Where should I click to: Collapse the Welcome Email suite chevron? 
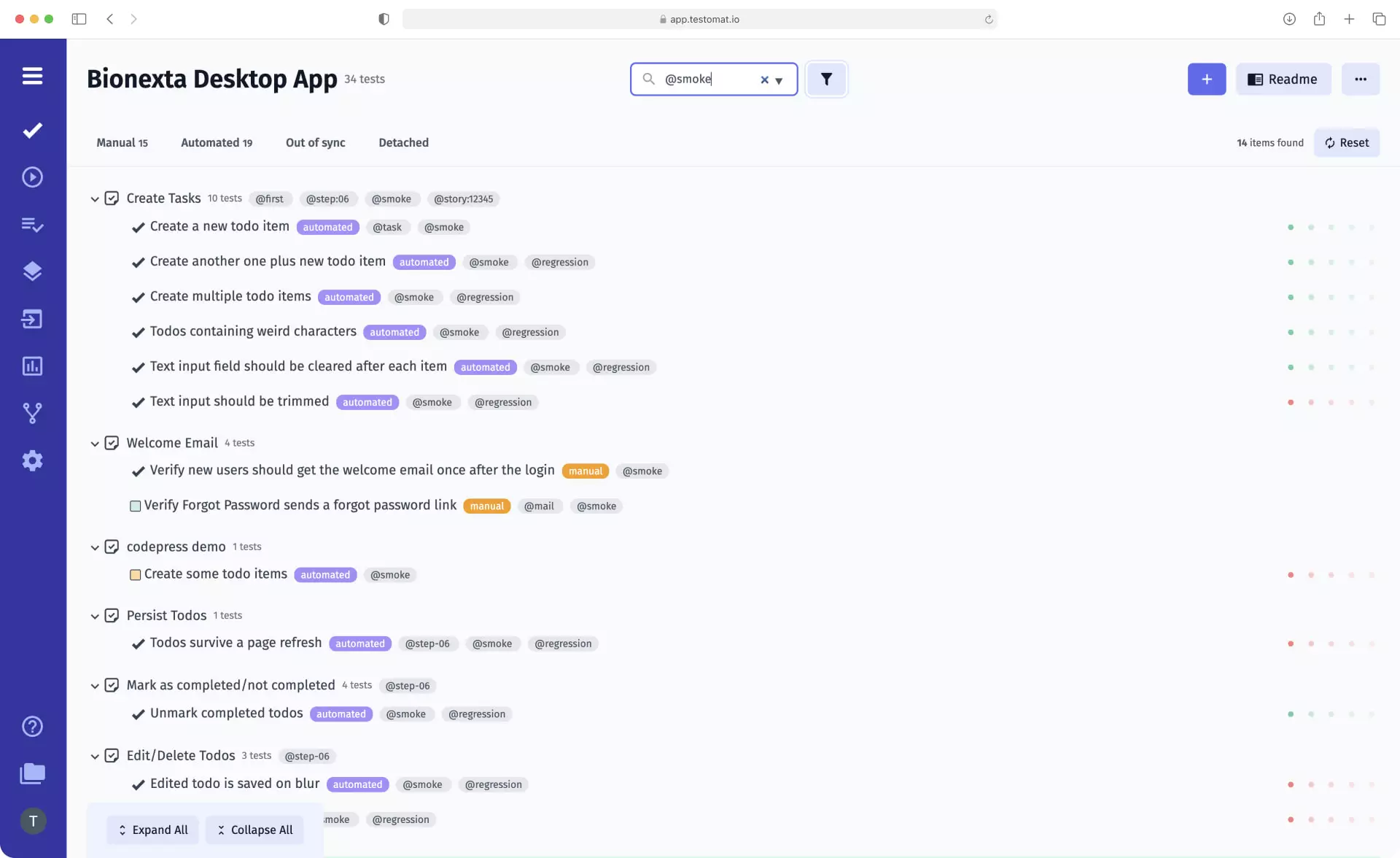(x=95, y=444)
